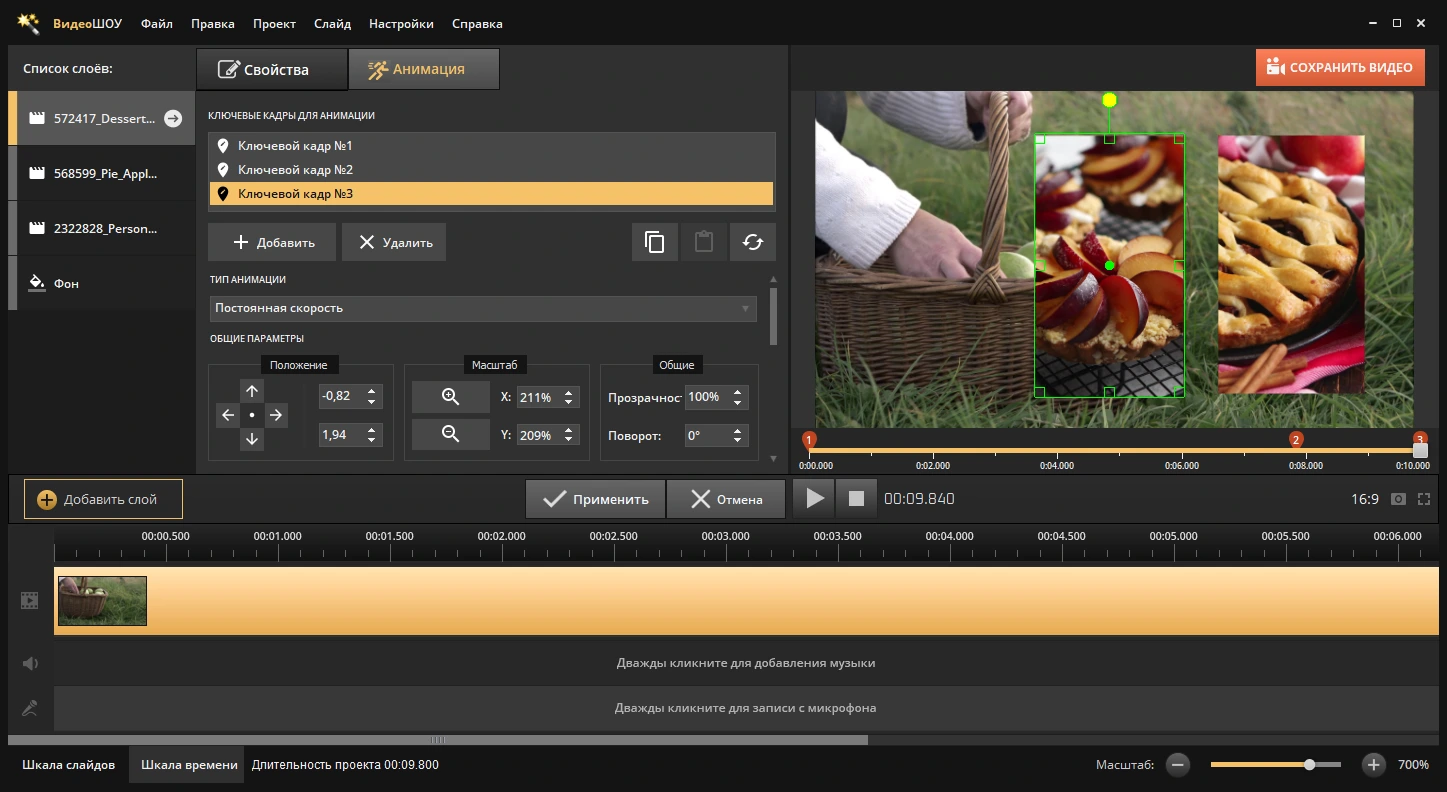Click the Добавить keyframe button
The image size is (1447, 792).
click(x=272, y=242)
